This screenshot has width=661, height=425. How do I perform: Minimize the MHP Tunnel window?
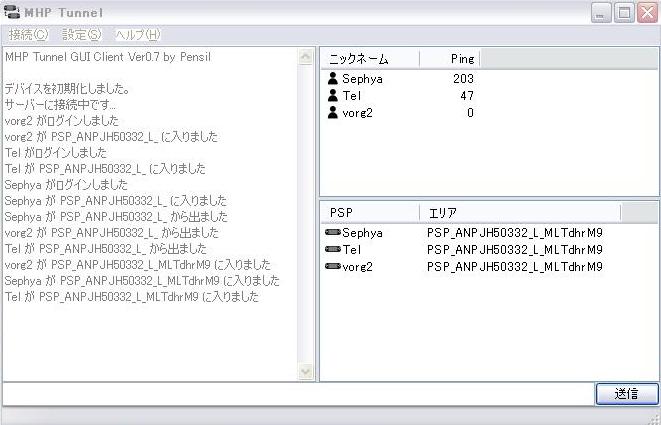[x=601, y=13]
